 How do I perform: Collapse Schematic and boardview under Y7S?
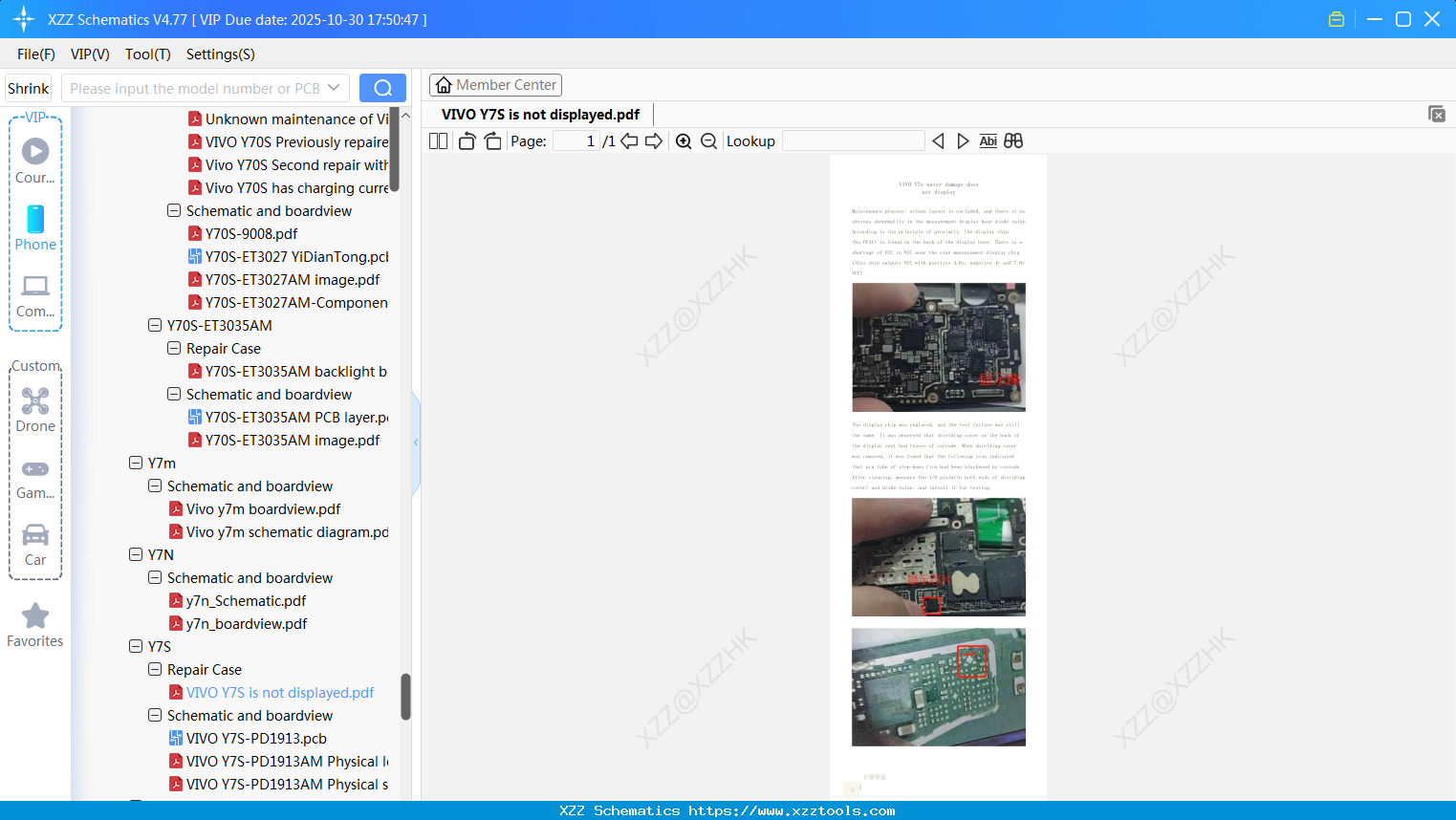155,715
